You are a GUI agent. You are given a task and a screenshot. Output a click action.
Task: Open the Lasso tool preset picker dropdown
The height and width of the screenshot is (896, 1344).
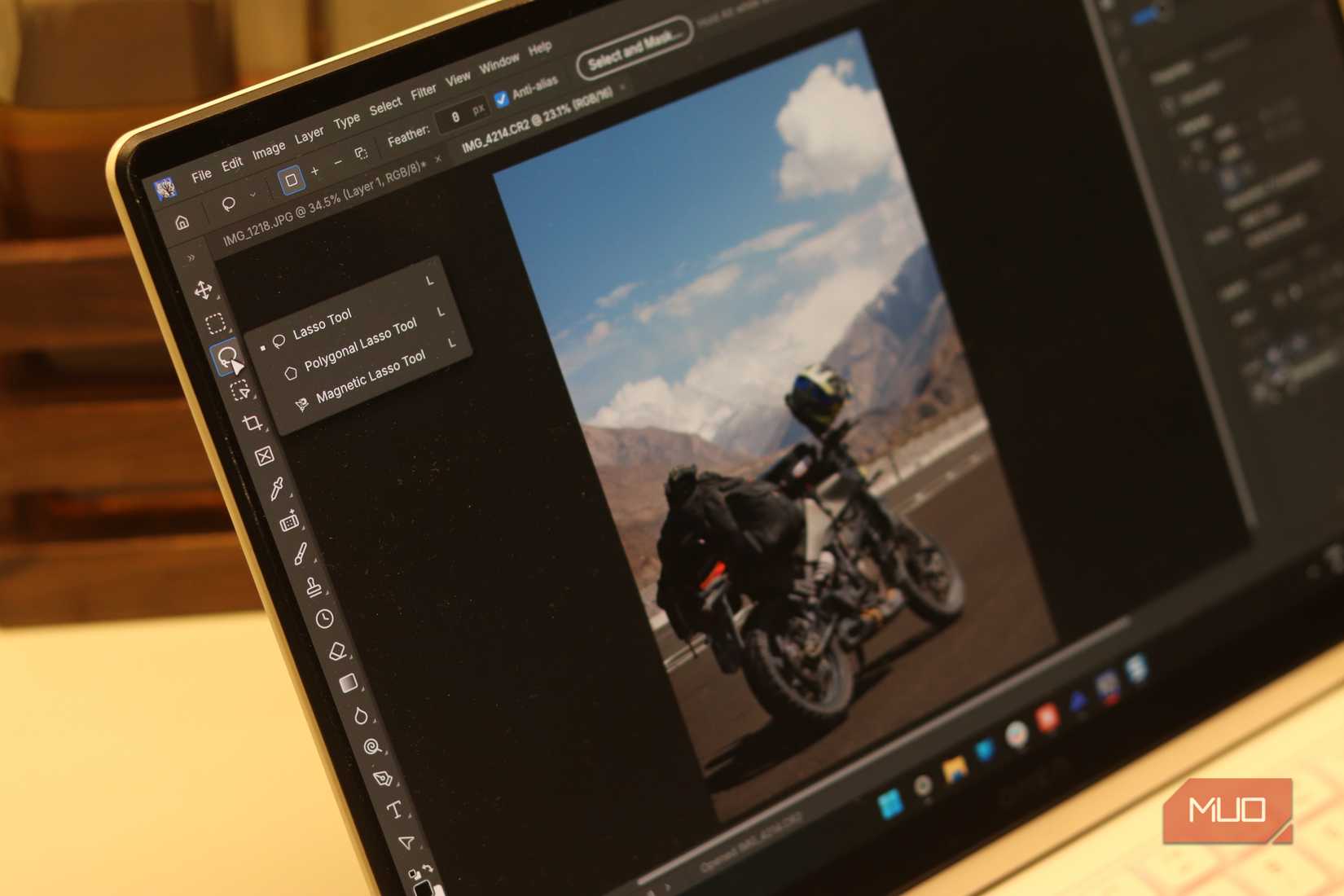pyautogui.click(x=253, y=195)
